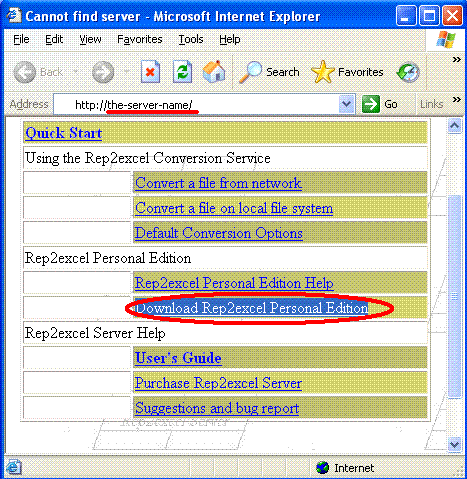The height and width of the screenshot is (479, 467).
Task: Open Rep2excel Personal Edition Help link
Action: (234, 283)
